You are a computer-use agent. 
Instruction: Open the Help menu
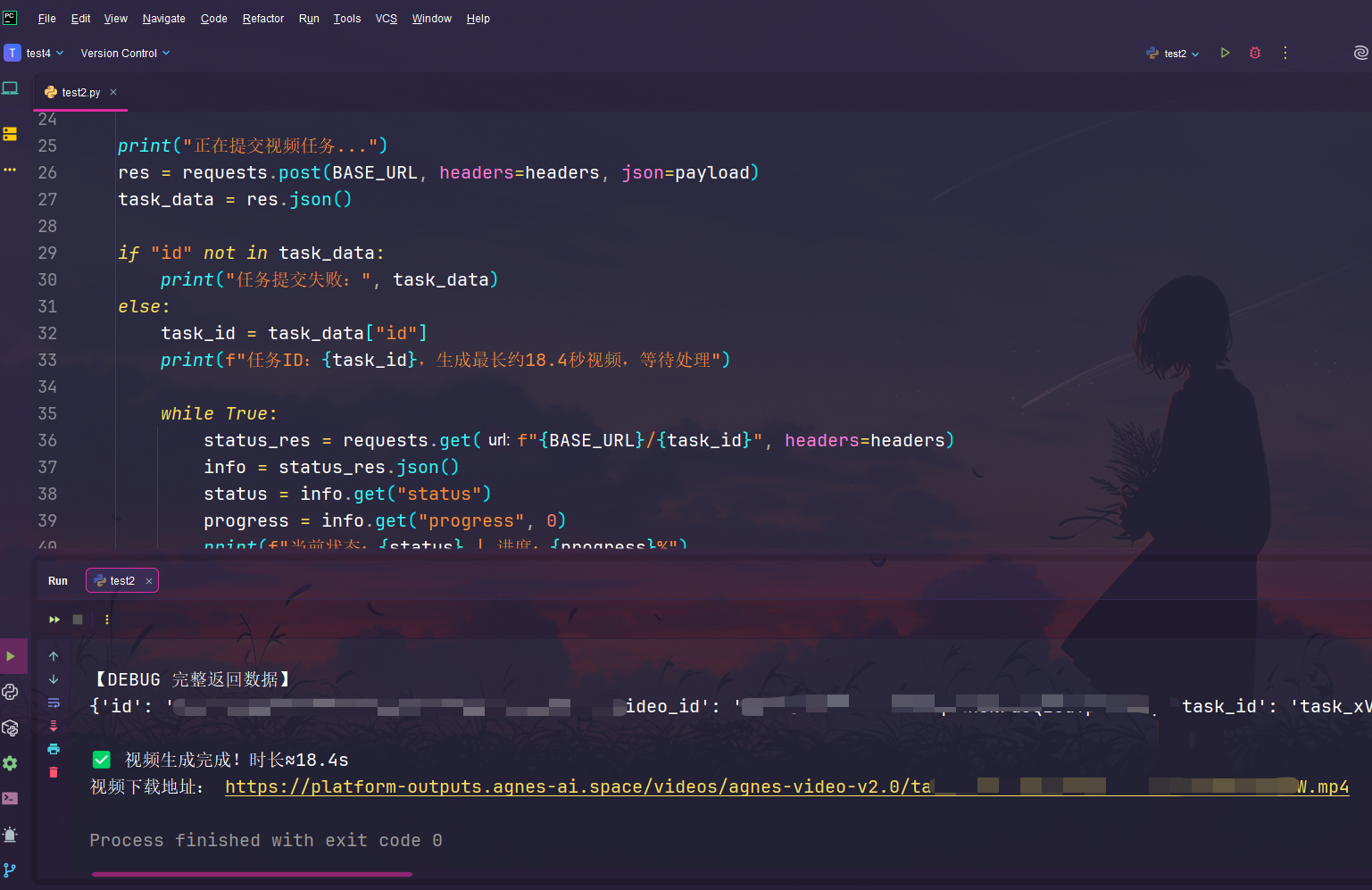click(478, 19)
